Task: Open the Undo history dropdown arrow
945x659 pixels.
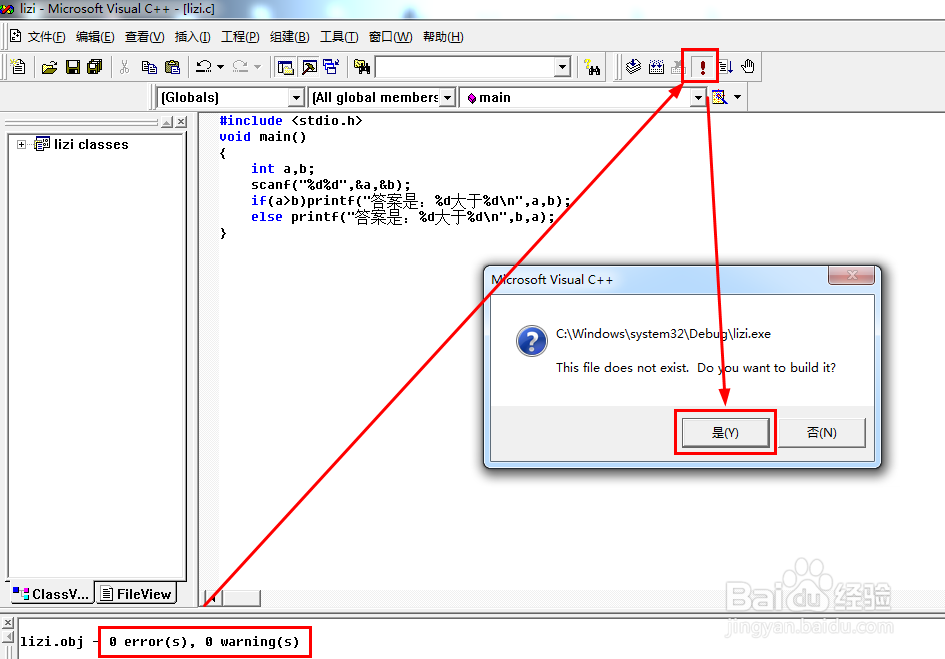Action: click(x=220, y=67)
